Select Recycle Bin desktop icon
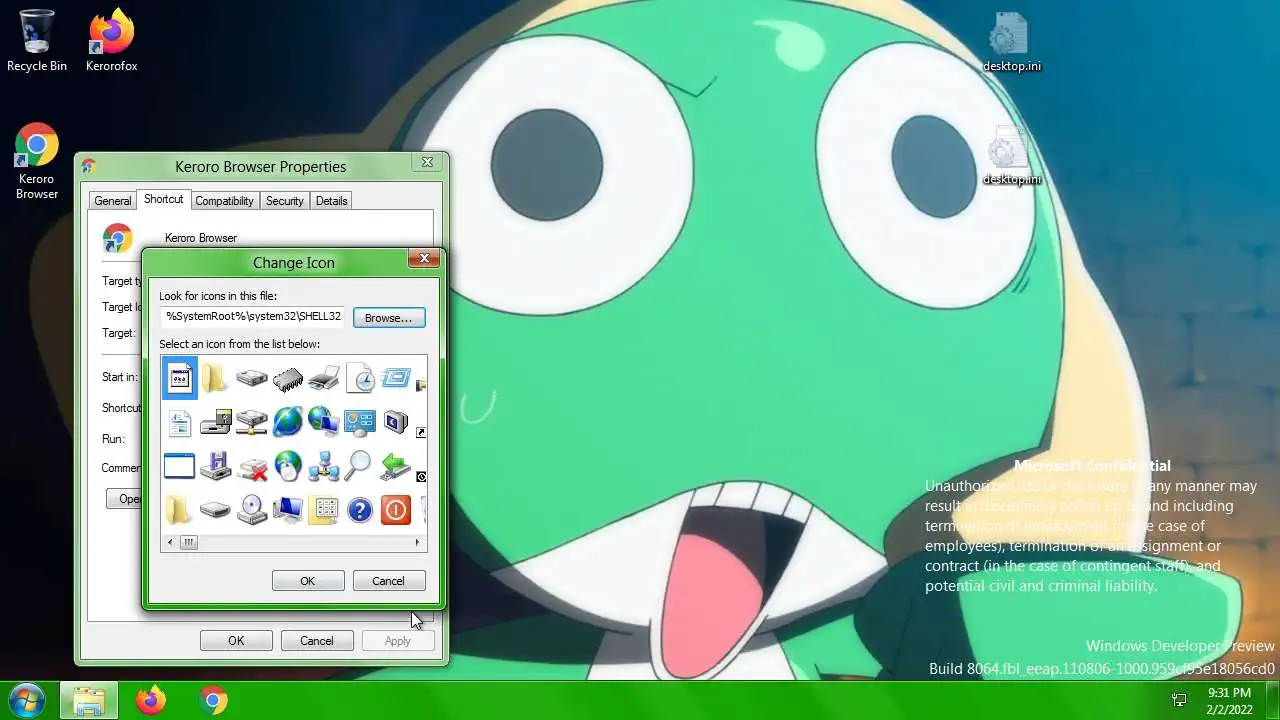Screen dimensions: 1280x720 tap(37, 40)
